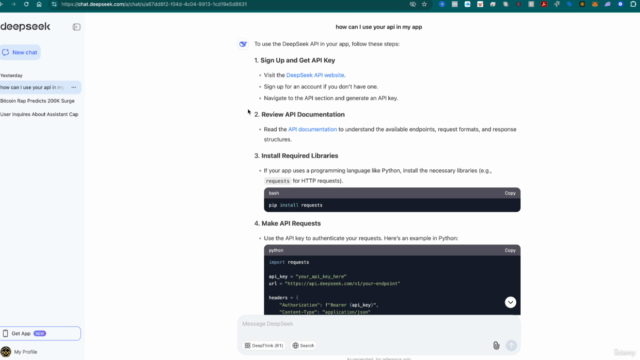Select heading '2. Review API Documentation'
640x360 pixels.
(x=299, y=115)
